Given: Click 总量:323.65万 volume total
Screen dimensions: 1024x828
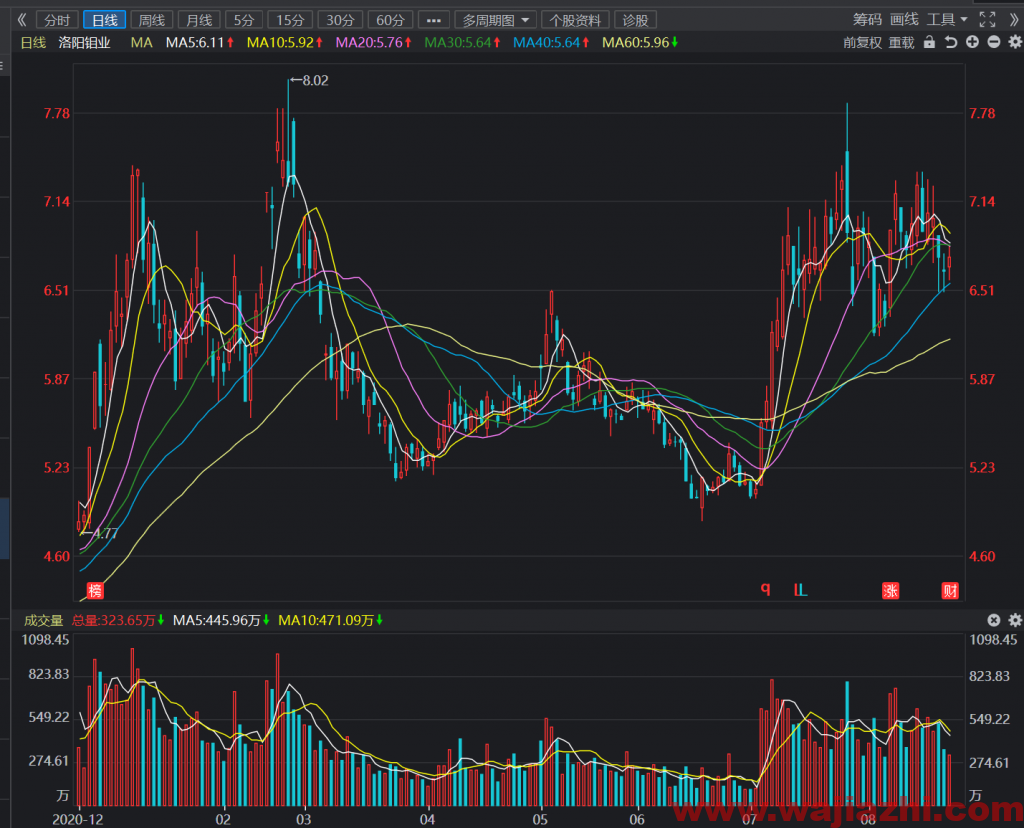Looking at the screenshot, I should pyautogui.click(x=118, y=620).
